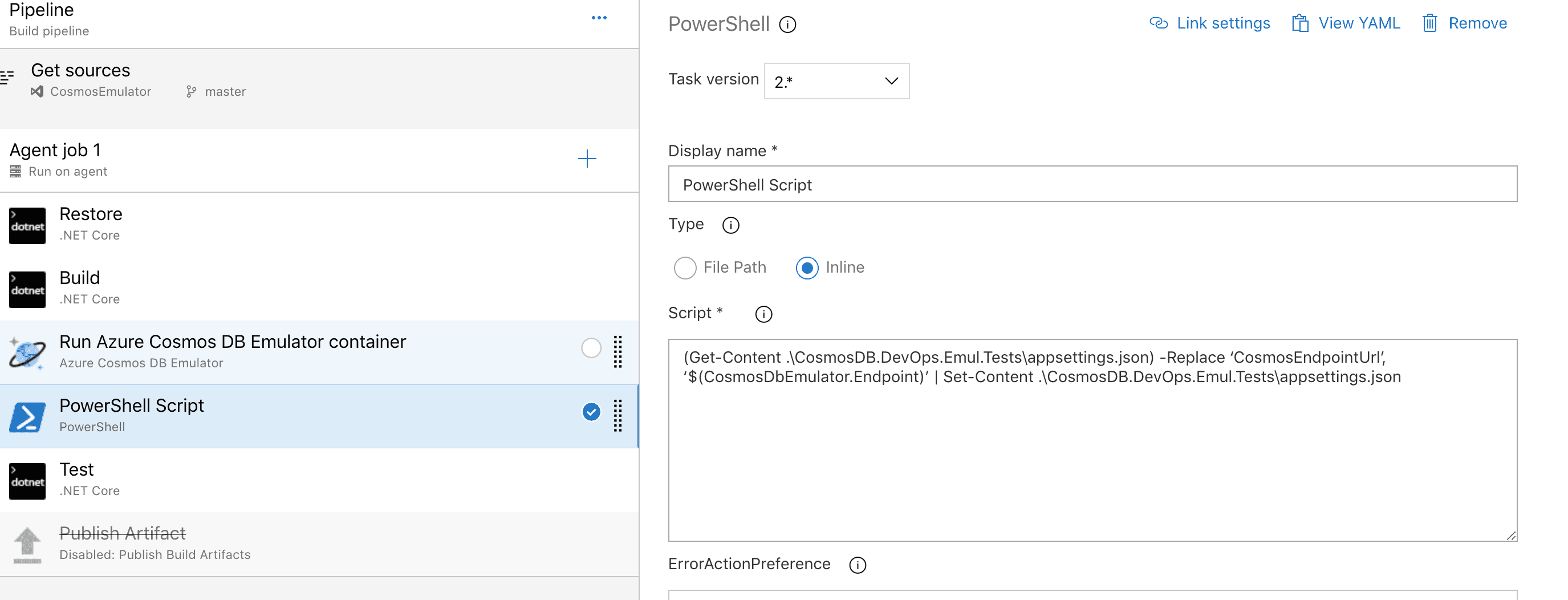The image size is (1568, 600).
Task: Click the info icon next to PowerShell title
Action: (787, 25)
